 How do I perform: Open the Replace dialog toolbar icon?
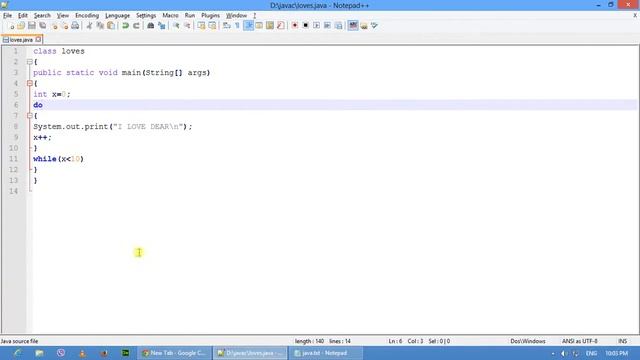coord(162,26)
